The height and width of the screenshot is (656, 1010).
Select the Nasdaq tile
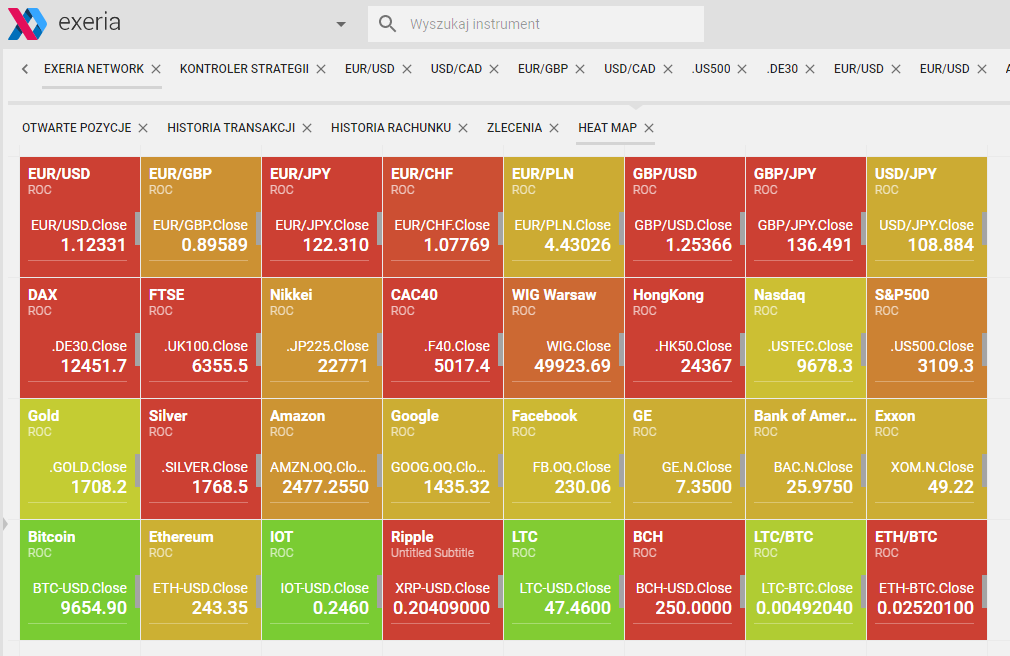806,338
